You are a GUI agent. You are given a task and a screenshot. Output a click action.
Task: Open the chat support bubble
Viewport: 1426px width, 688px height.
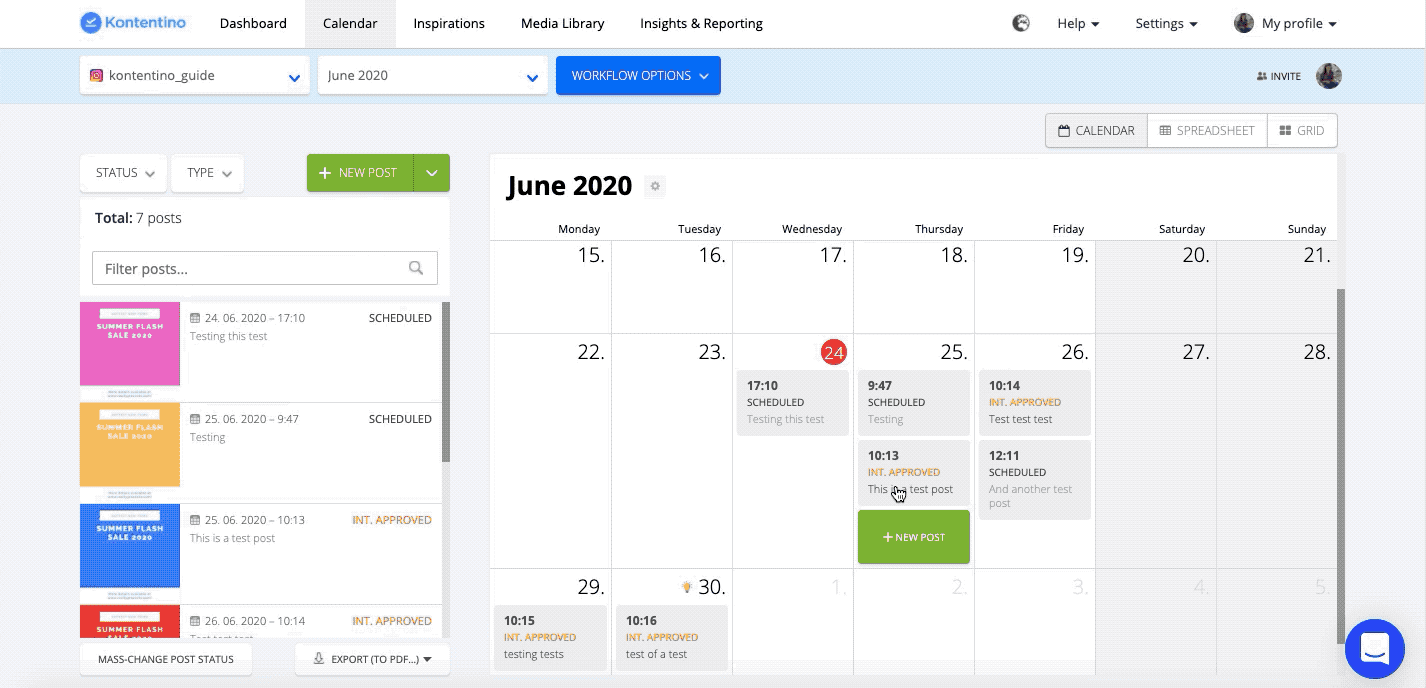pyautogui.click(x=1375, y=649)
